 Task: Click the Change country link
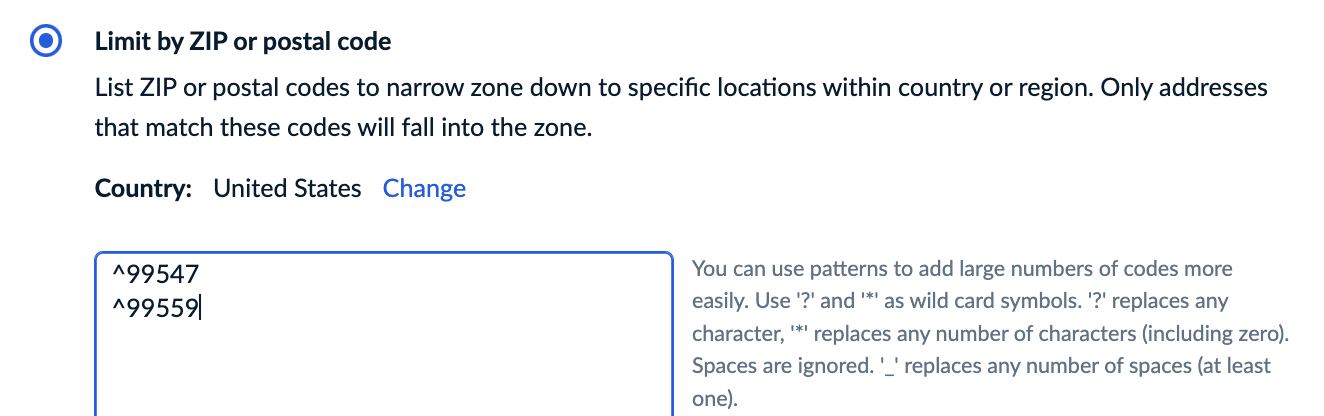pos(424,188)
